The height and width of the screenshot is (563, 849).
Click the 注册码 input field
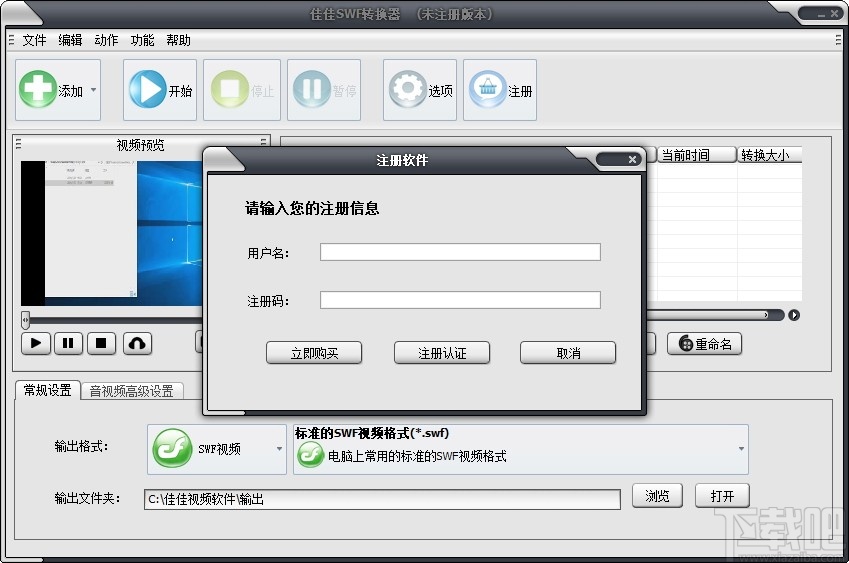coord(460,300)
